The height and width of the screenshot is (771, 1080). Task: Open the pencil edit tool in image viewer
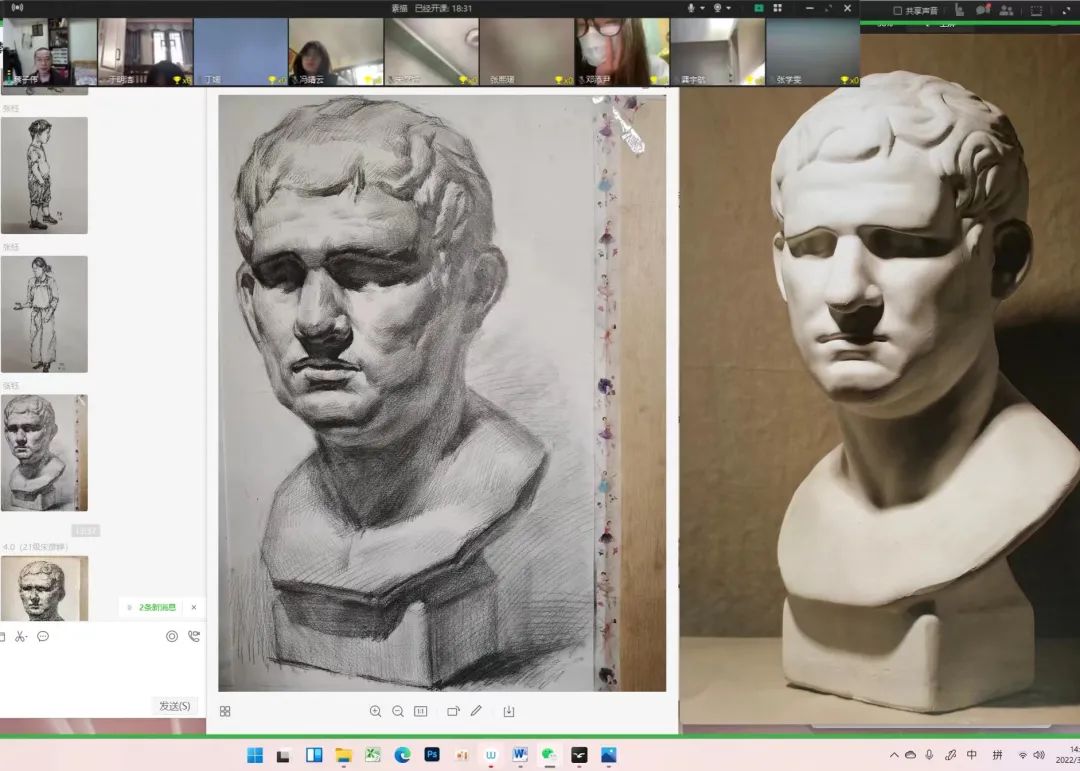(x=476, y=710)
